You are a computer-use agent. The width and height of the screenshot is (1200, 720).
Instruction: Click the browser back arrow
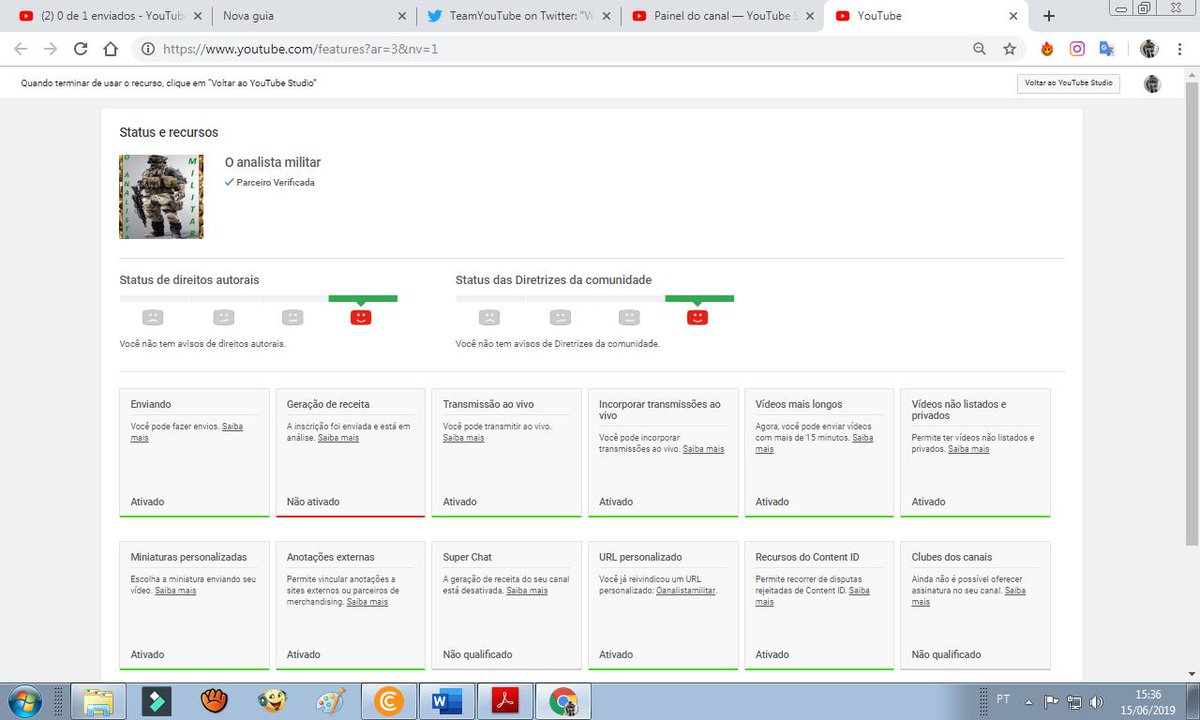[21, 48]
